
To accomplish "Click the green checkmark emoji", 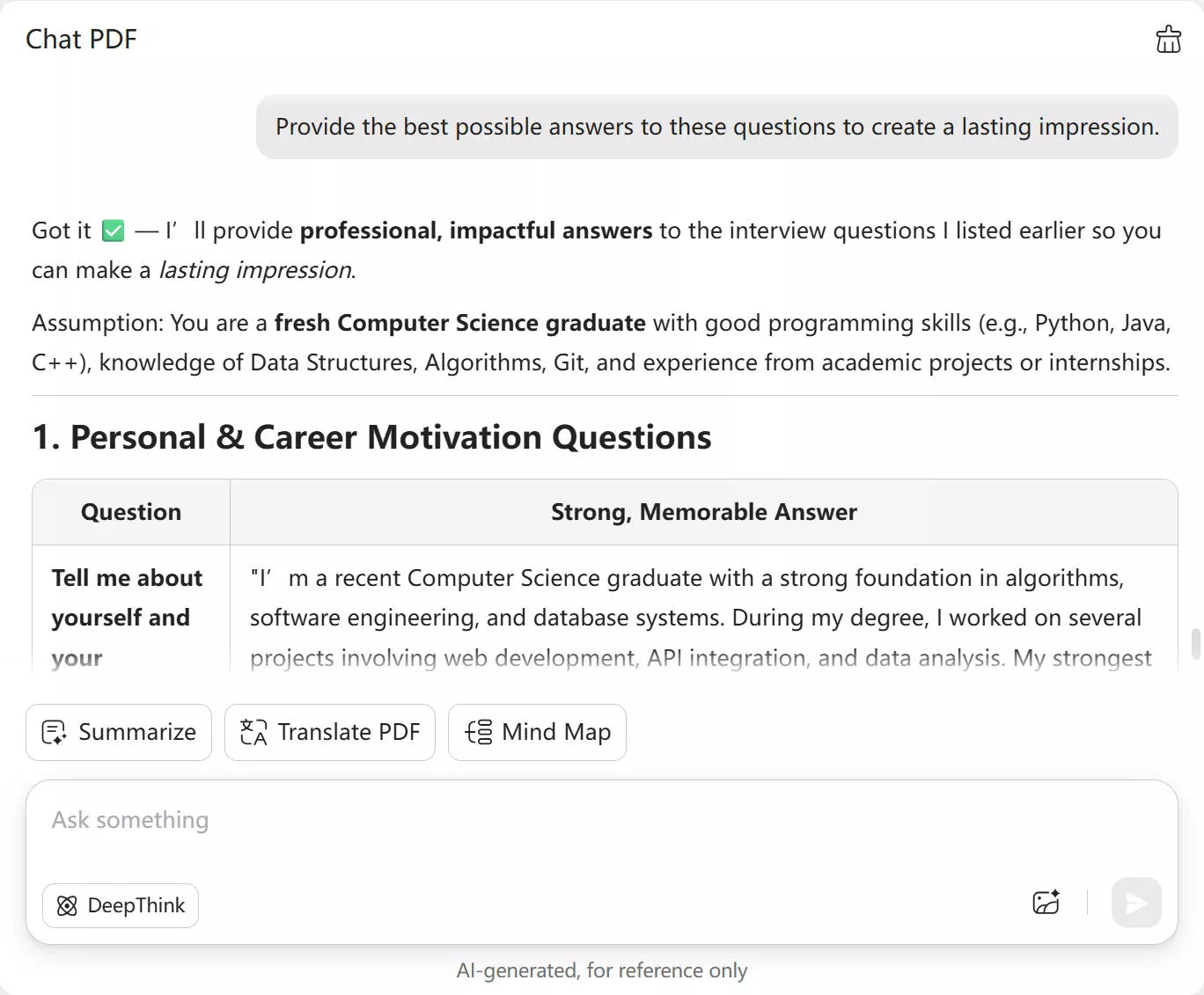I will (x=114, y=231).
